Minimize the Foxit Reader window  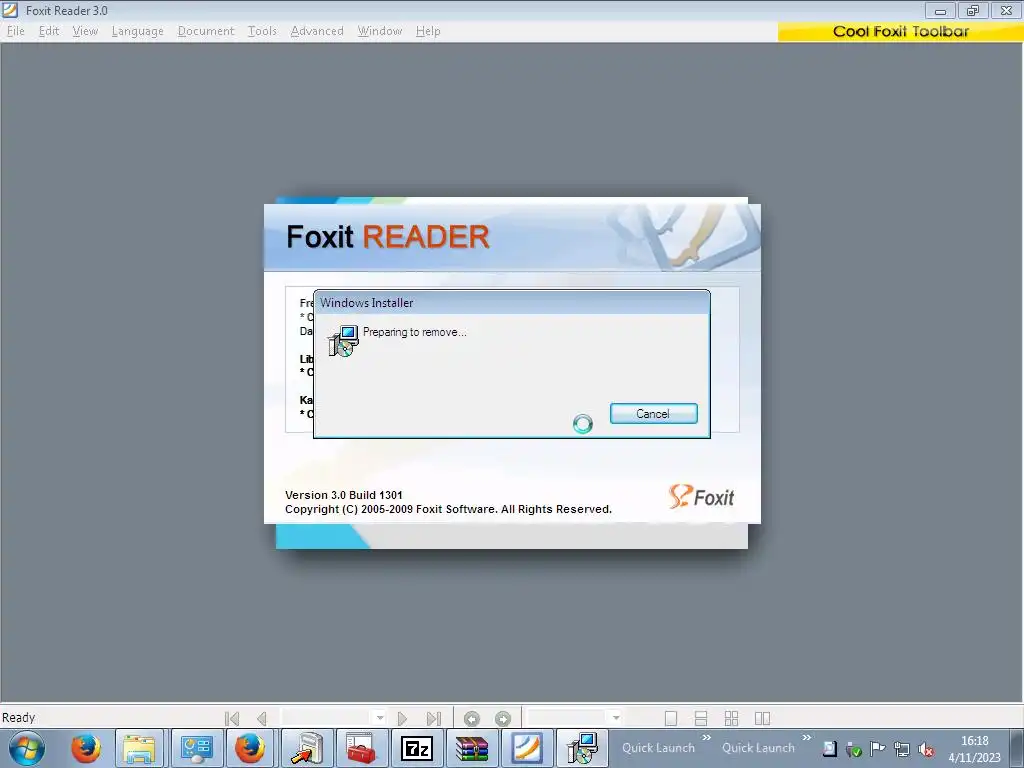pyautogui.click(x=940, y=10)
